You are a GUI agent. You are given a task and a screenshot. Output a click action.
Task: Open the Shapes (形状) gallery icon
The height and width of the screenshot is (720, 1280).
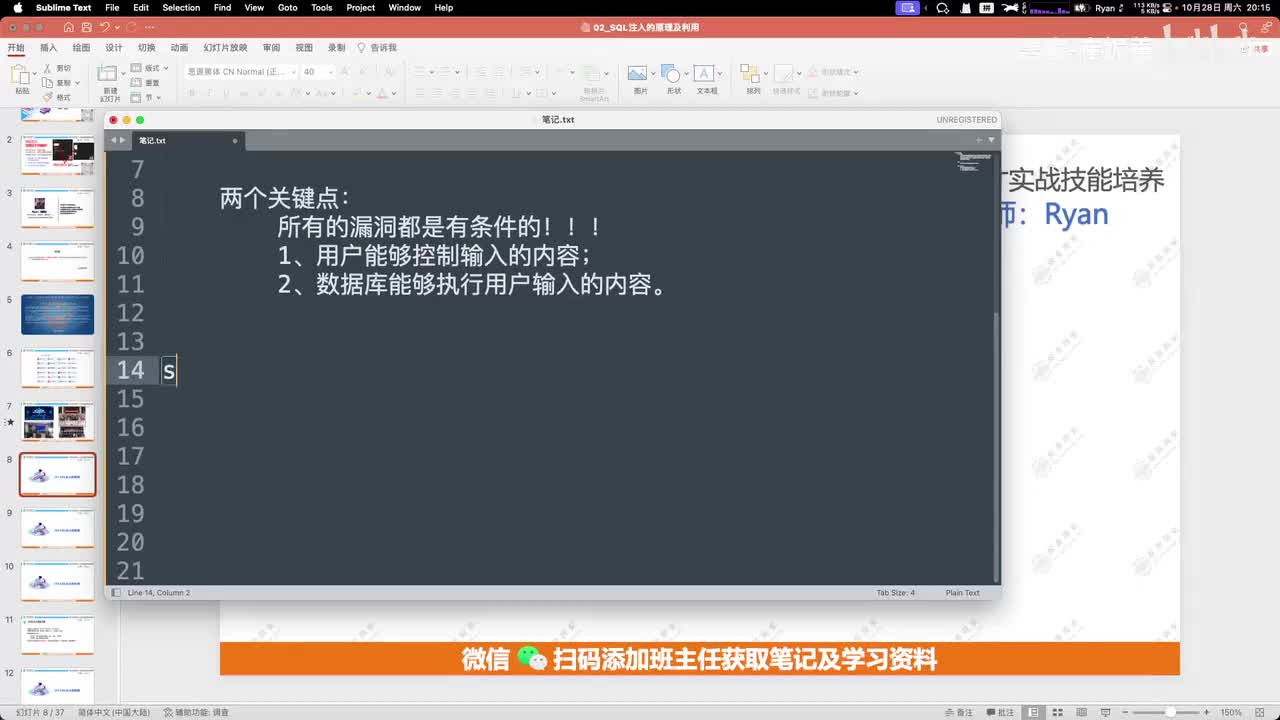click(672, 73)
